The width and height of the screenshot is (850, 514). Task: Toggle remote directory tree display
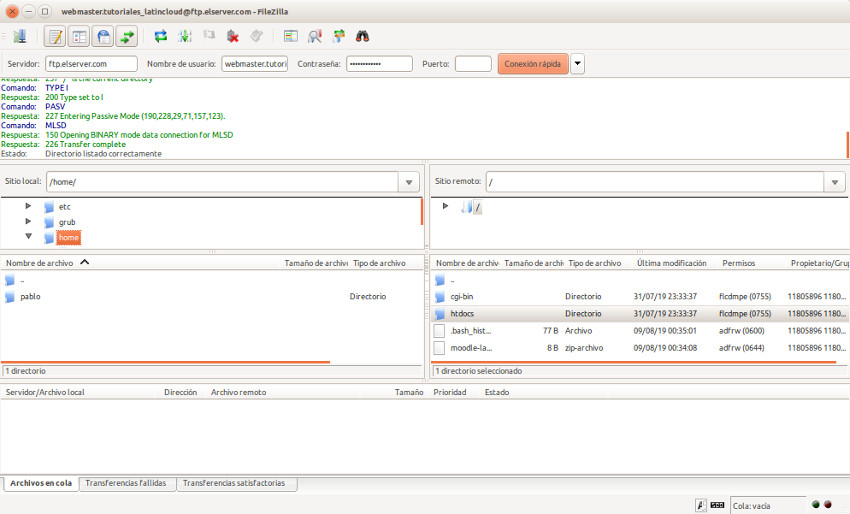pos(103,36)
